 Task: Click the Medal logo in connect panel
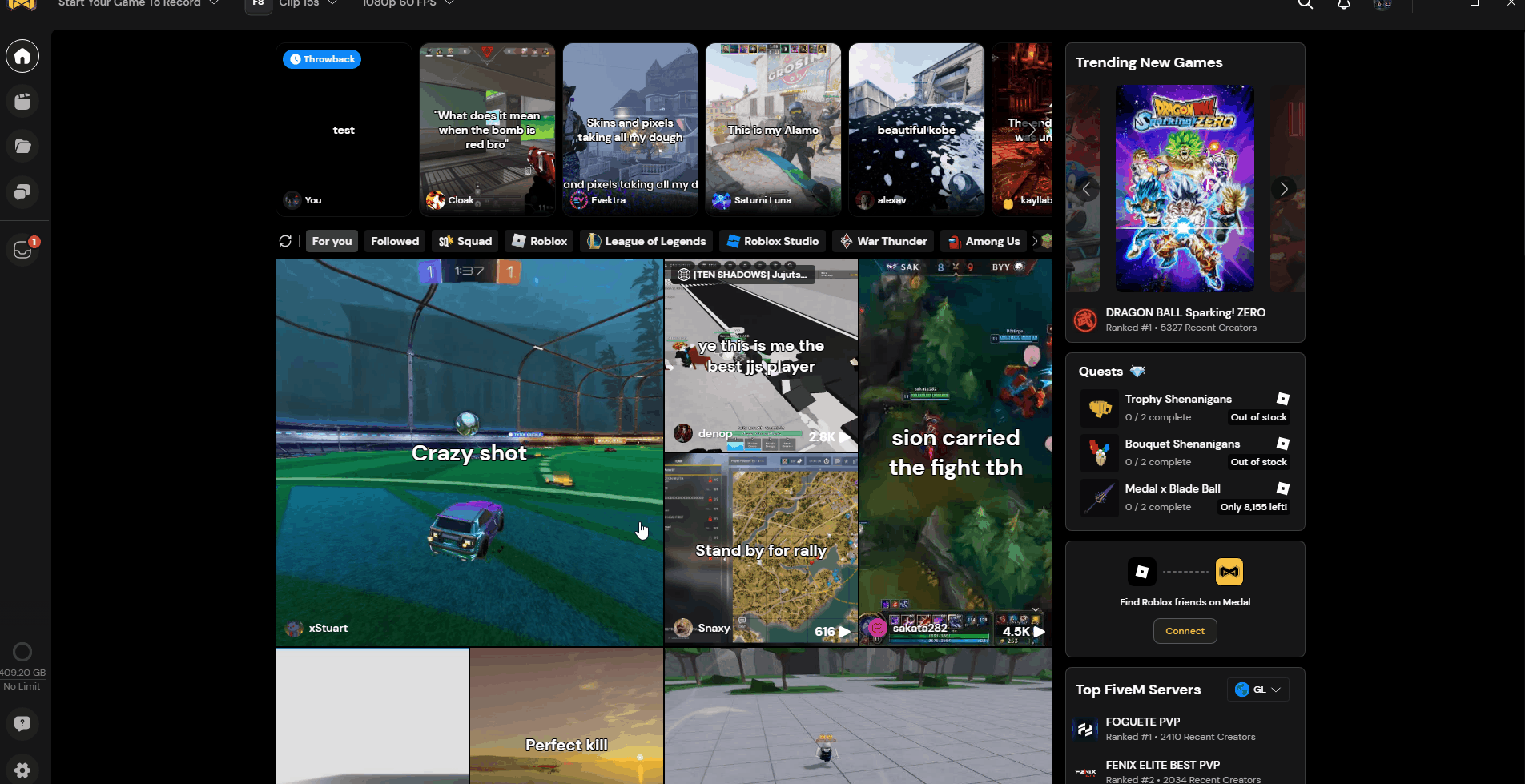point(1229,572)
